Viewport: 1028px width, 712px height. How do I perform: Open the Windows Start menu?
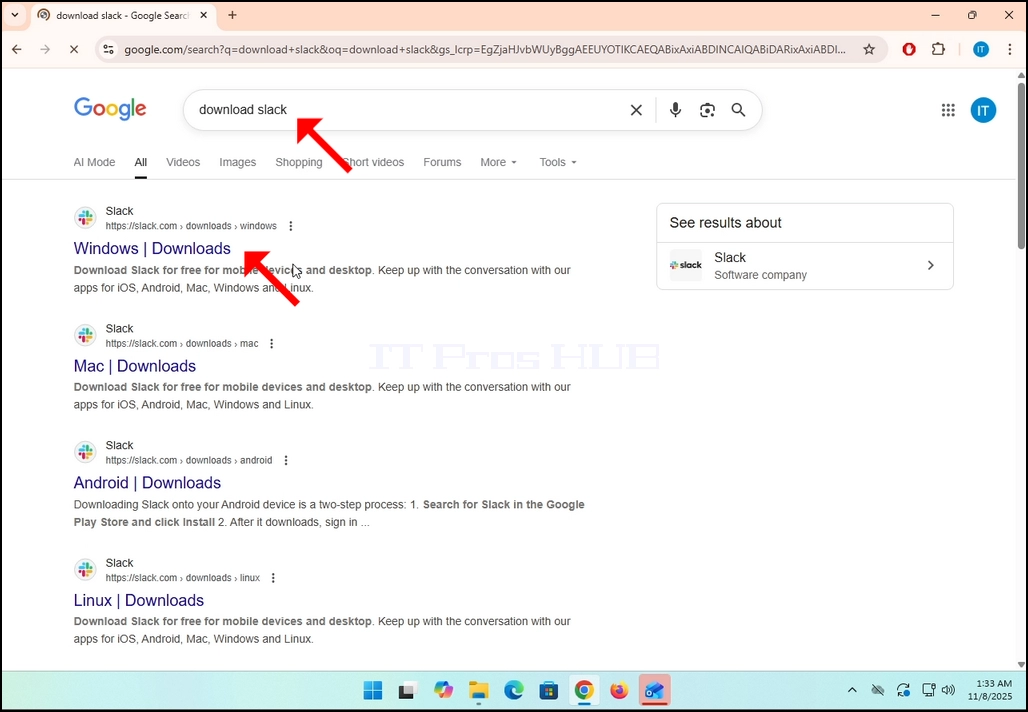tap(373, 690)
